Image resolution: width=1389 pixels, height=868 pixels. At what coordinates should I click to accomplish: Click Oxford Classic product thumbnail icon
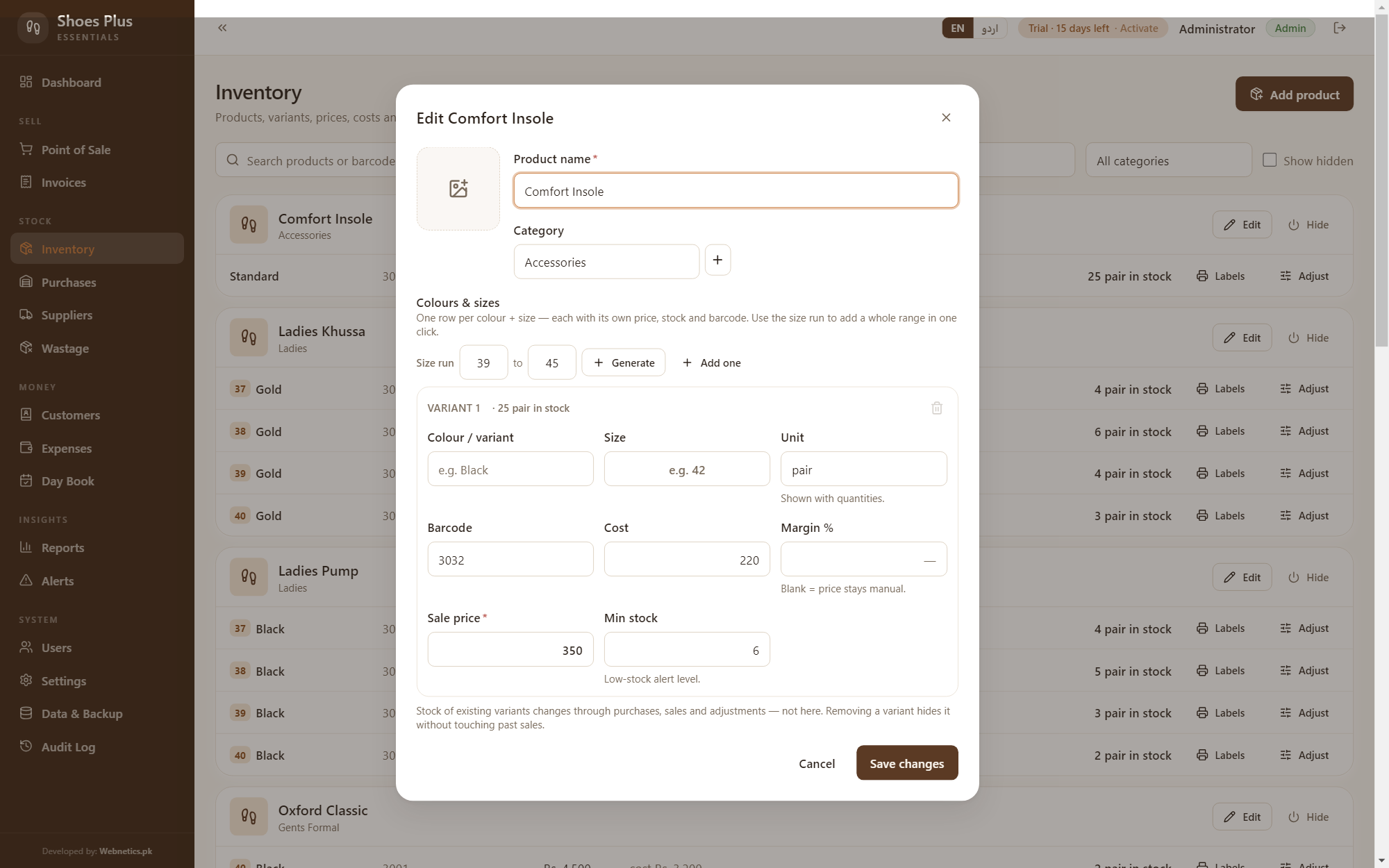[x=249, y=817]
